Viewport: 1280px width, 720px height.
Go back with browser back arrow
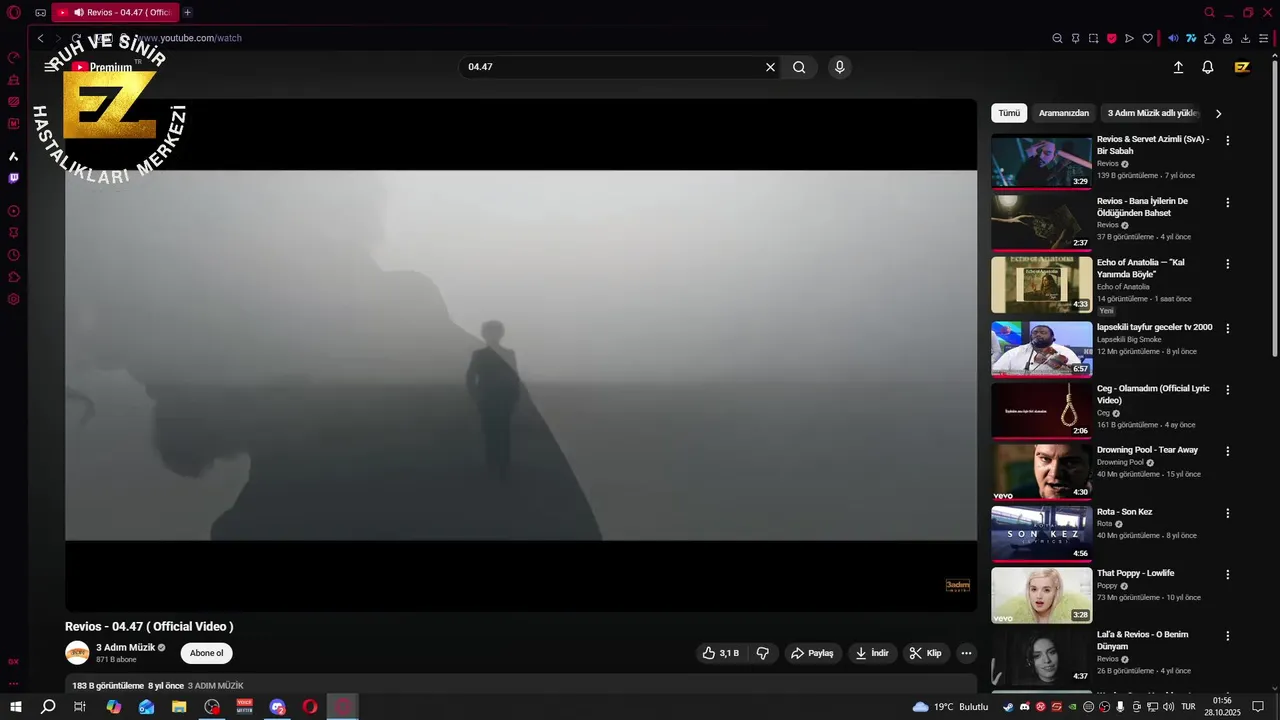(x=40, y=38)
